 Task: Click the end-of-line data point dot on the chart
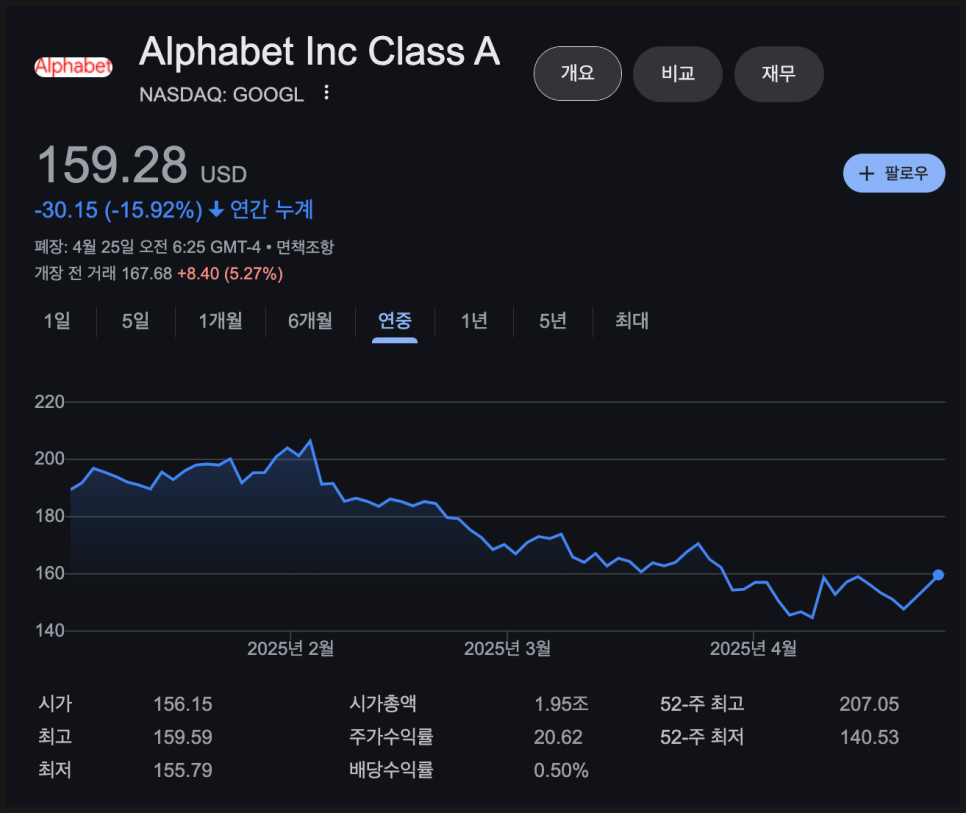[x=938, y=575]
